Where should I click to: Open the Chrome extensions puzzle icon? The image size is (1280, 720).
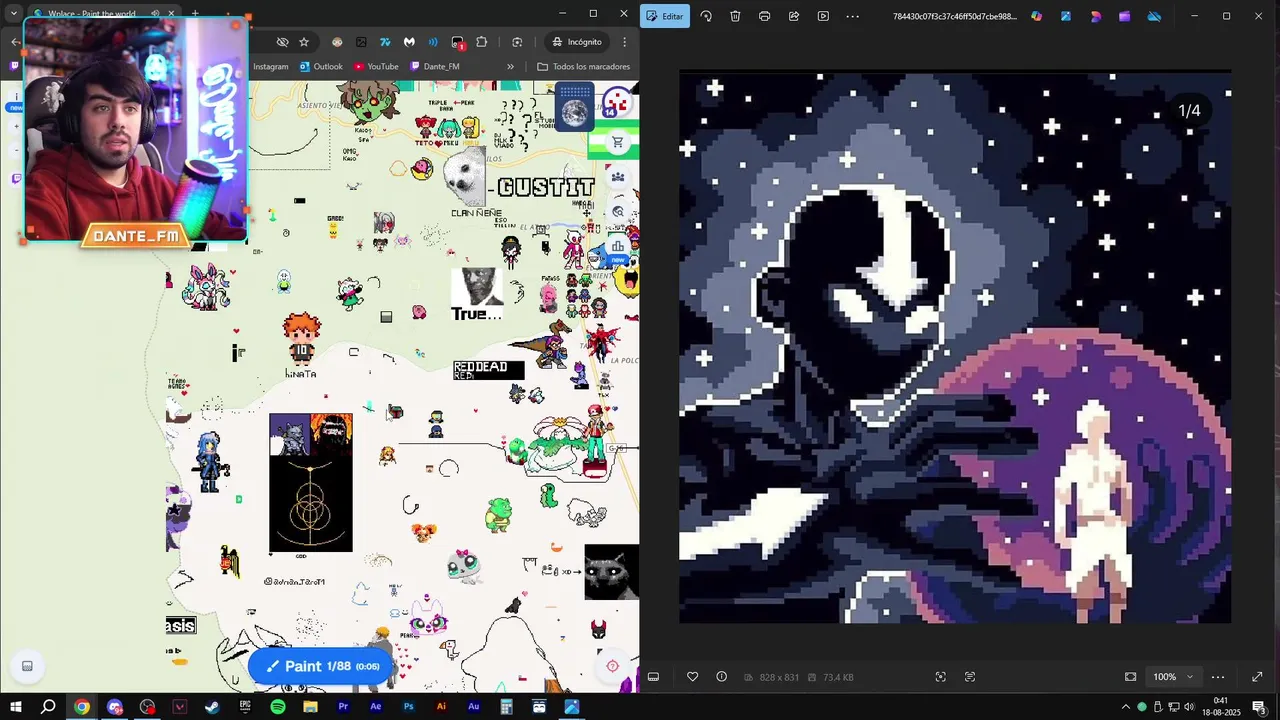click(x=482, y=42)
